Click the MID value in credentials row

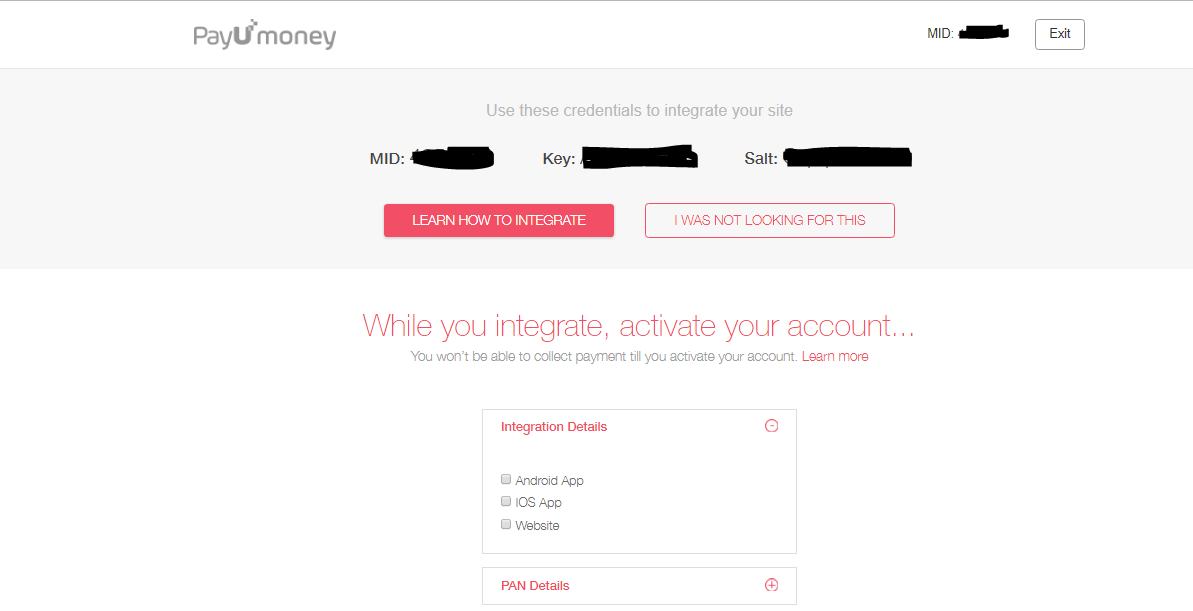pos(453,158)
